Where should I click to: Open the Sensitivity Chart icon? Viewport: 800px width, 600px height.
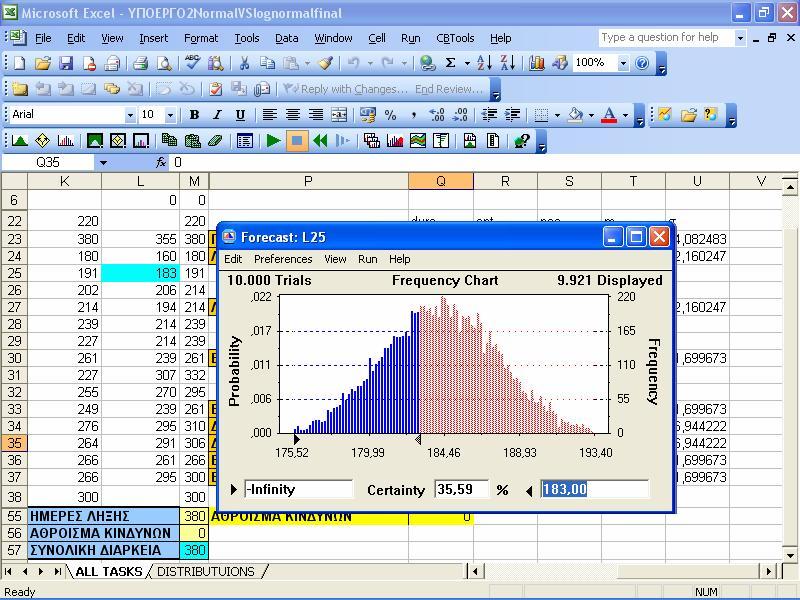(x=441, y=140)
